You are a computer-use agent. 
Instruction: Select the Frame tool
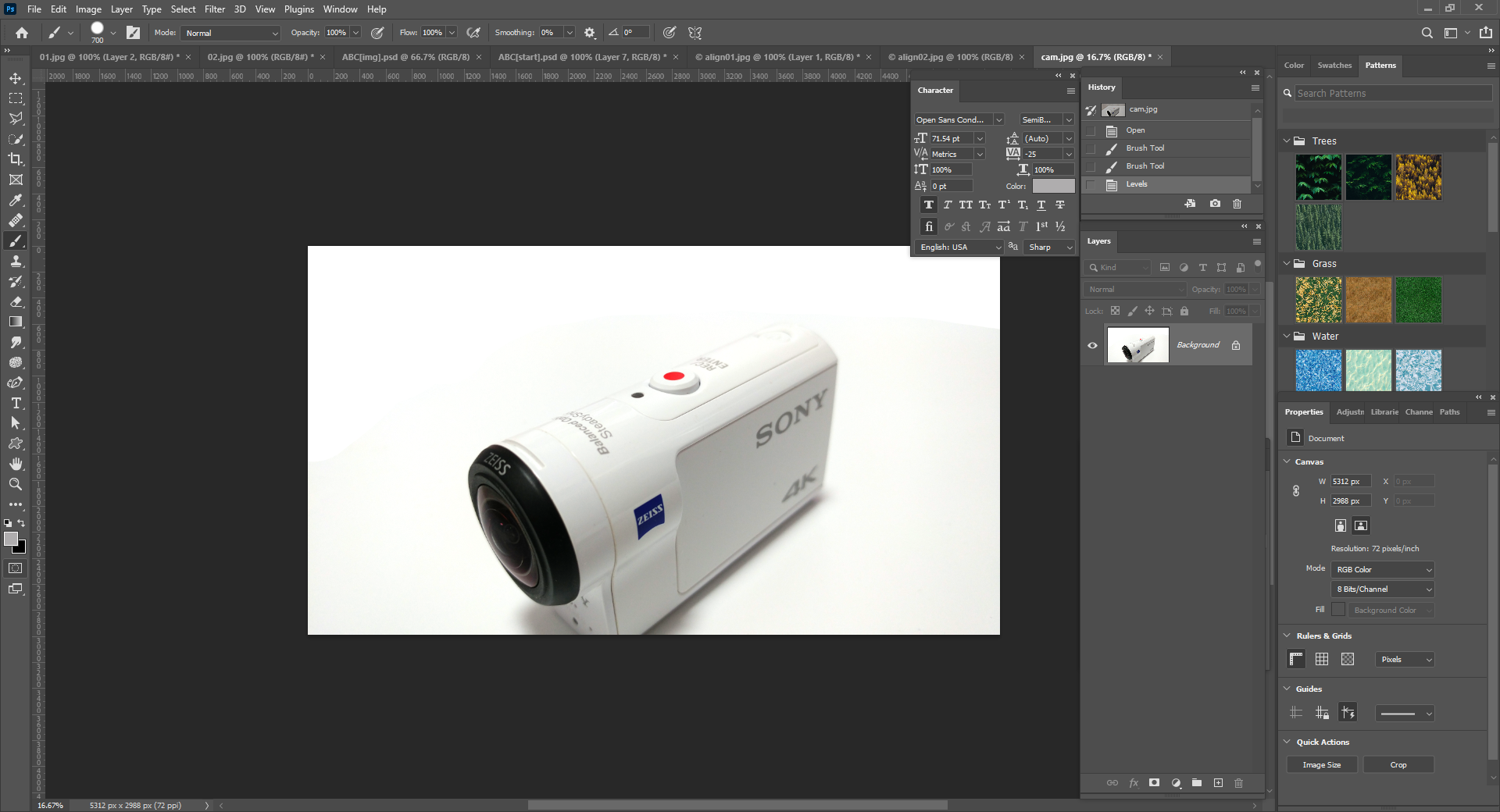click(x=16, y=180)
